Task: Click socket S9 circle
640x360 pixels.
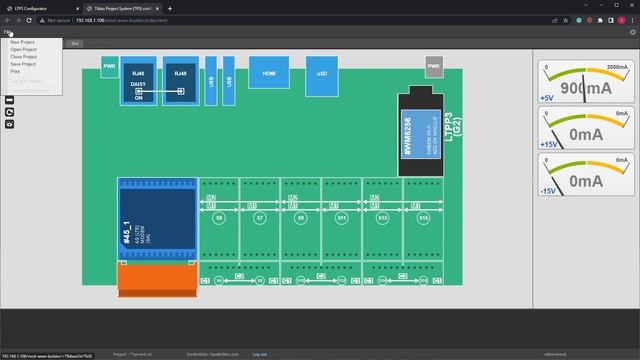Action: pos(300,218)
